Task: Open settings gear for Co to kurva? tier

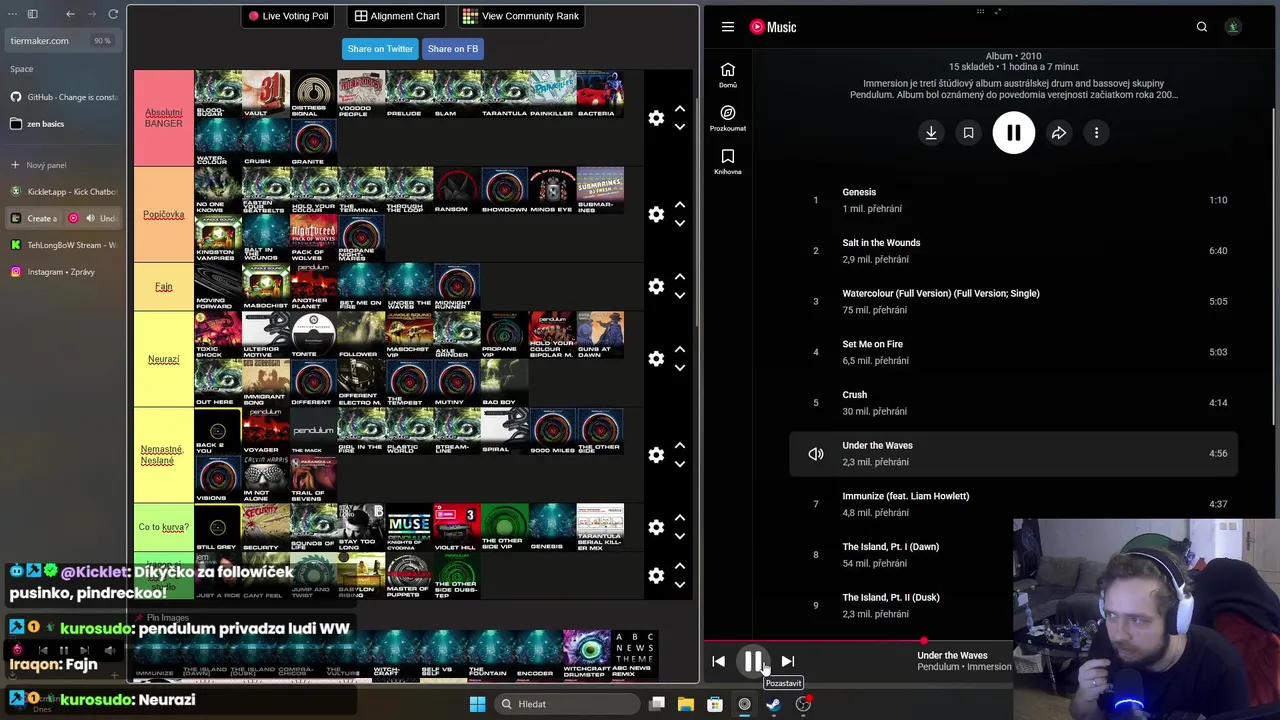Action: (656, 527)
